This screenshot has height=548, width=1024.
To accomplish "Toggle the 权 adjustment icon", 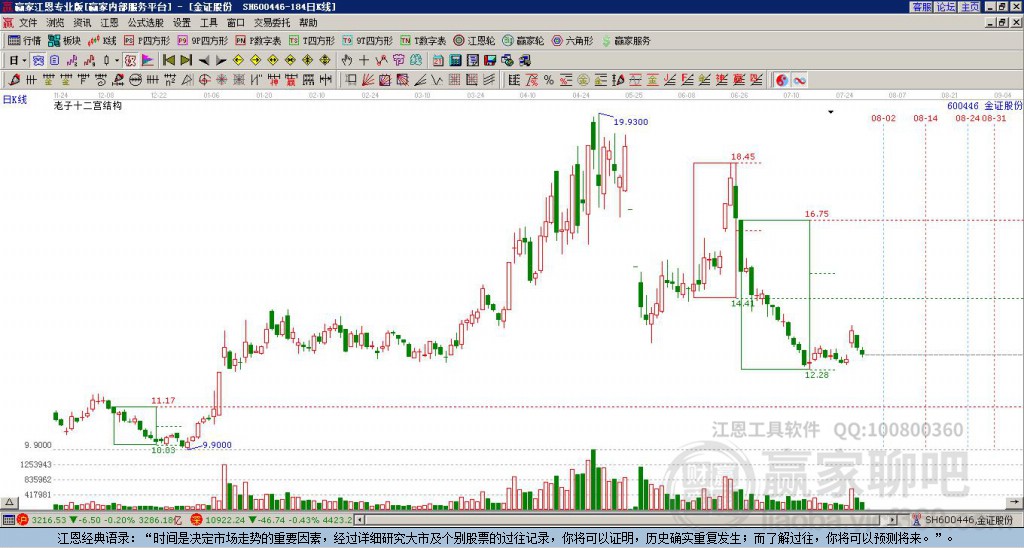I will [x=130, y=60].
